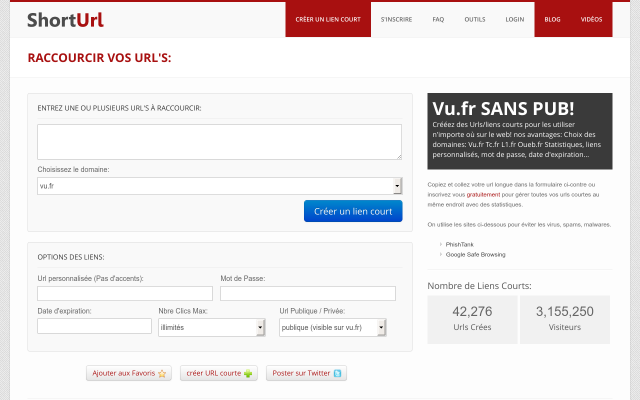Click Choisissez le domaine label
Viewport: 640px width, 400px height.
(73, 169)
